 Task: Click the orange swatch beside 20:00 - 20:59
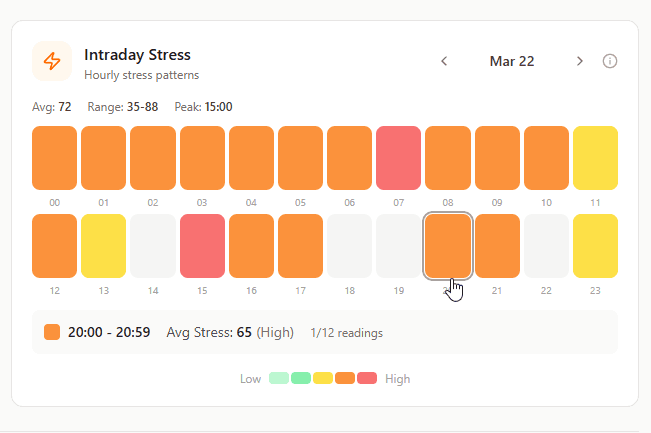[52, 332]
